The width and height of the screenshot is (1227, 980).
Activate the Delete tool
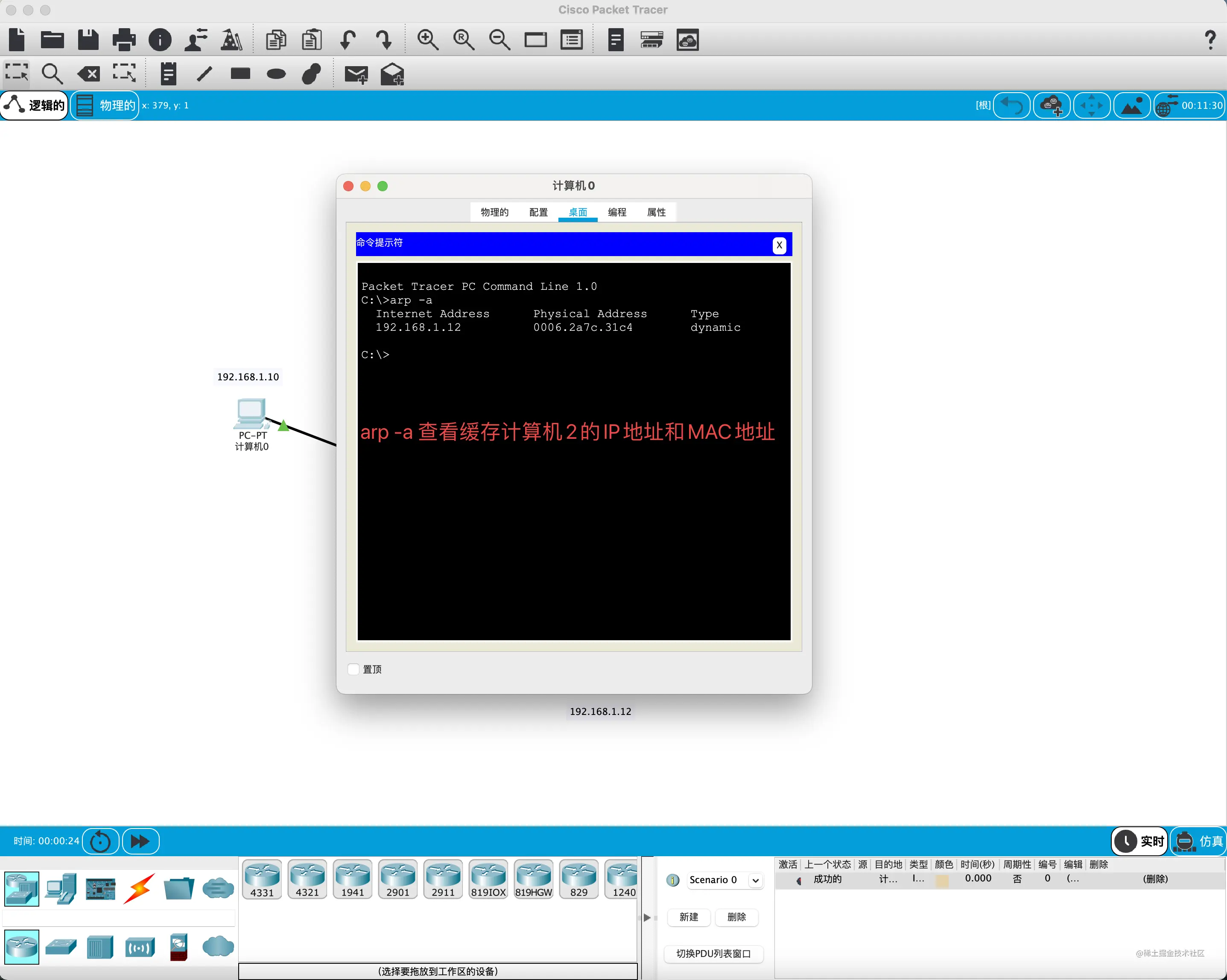click(x=88, y=73)
